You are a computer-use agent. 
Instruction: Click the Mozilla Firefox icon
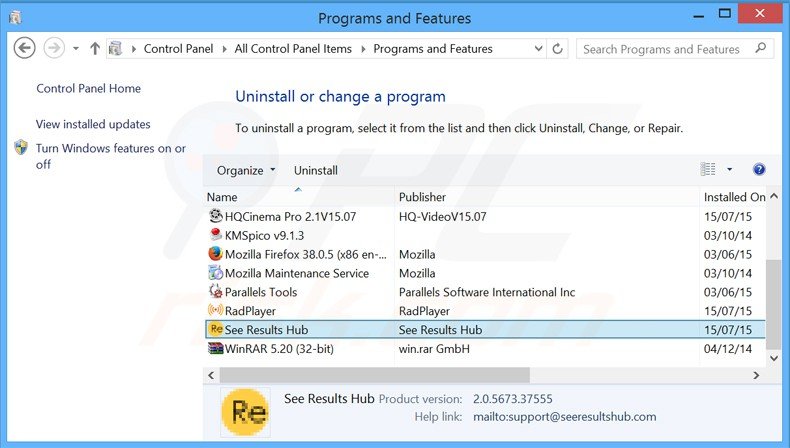(x=216, y=253)
